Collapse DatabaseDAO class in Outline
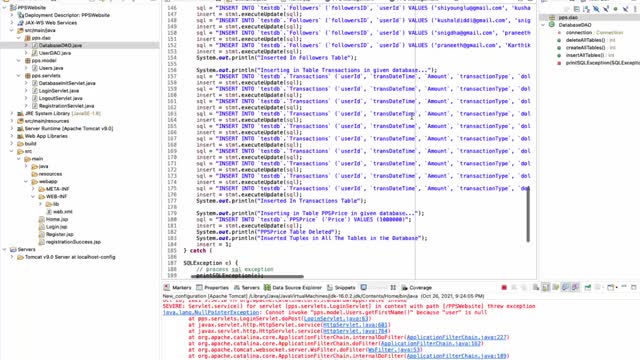This screenshot has height=360, width=640. click(x=543, y=25)
